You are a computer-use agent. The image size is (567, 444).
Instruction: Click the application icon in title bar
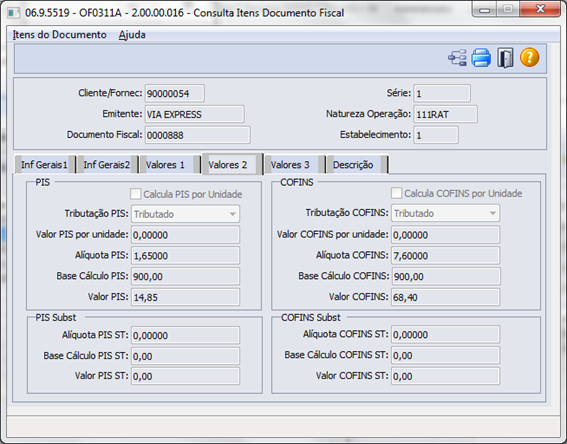pyautogui.click(x=13, y=13)
